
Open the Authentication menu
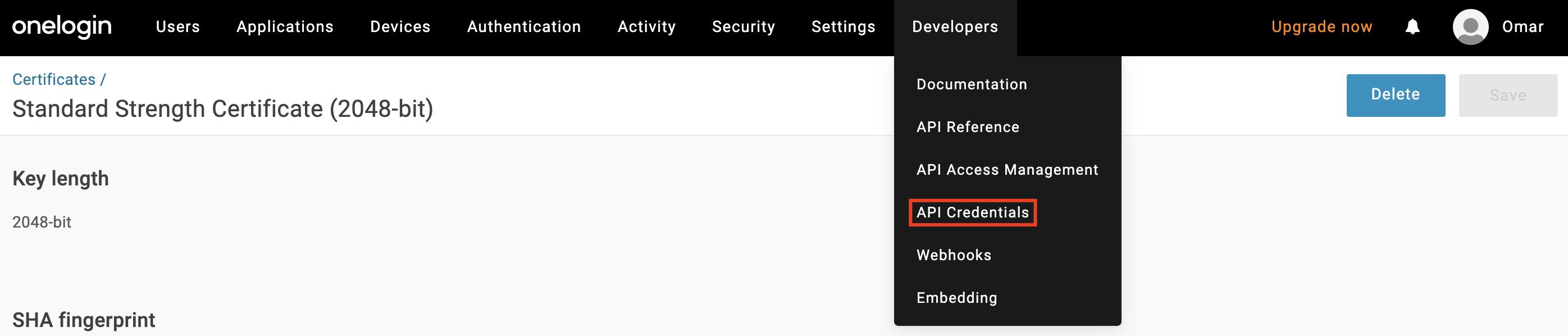click(523, 27)
